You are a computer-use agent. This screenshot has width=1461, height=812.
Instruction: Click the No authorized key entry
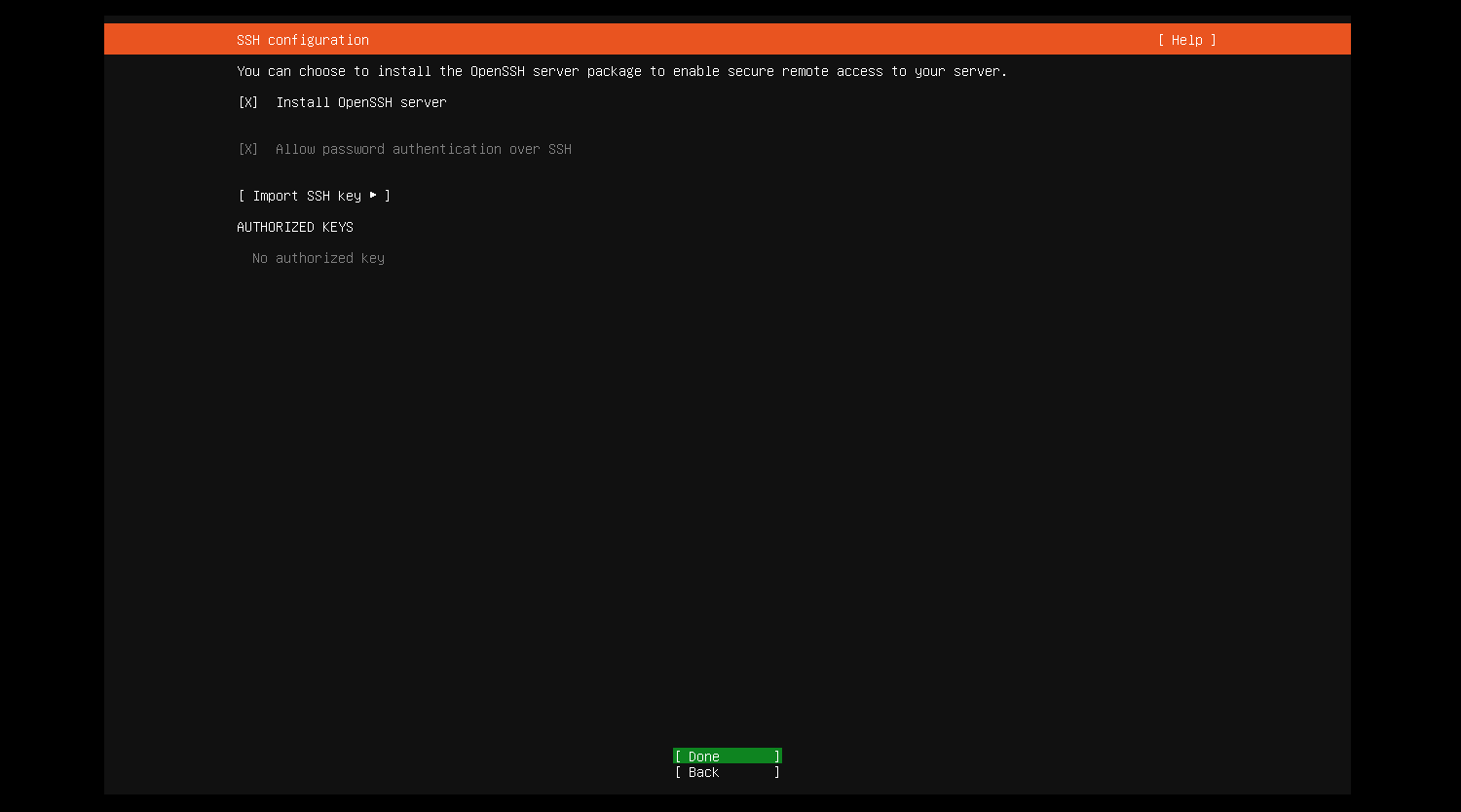point(318,258)
